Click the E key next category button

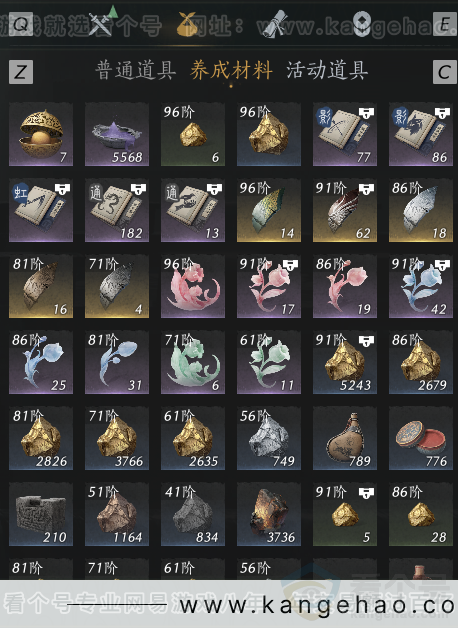click(445, 24)
